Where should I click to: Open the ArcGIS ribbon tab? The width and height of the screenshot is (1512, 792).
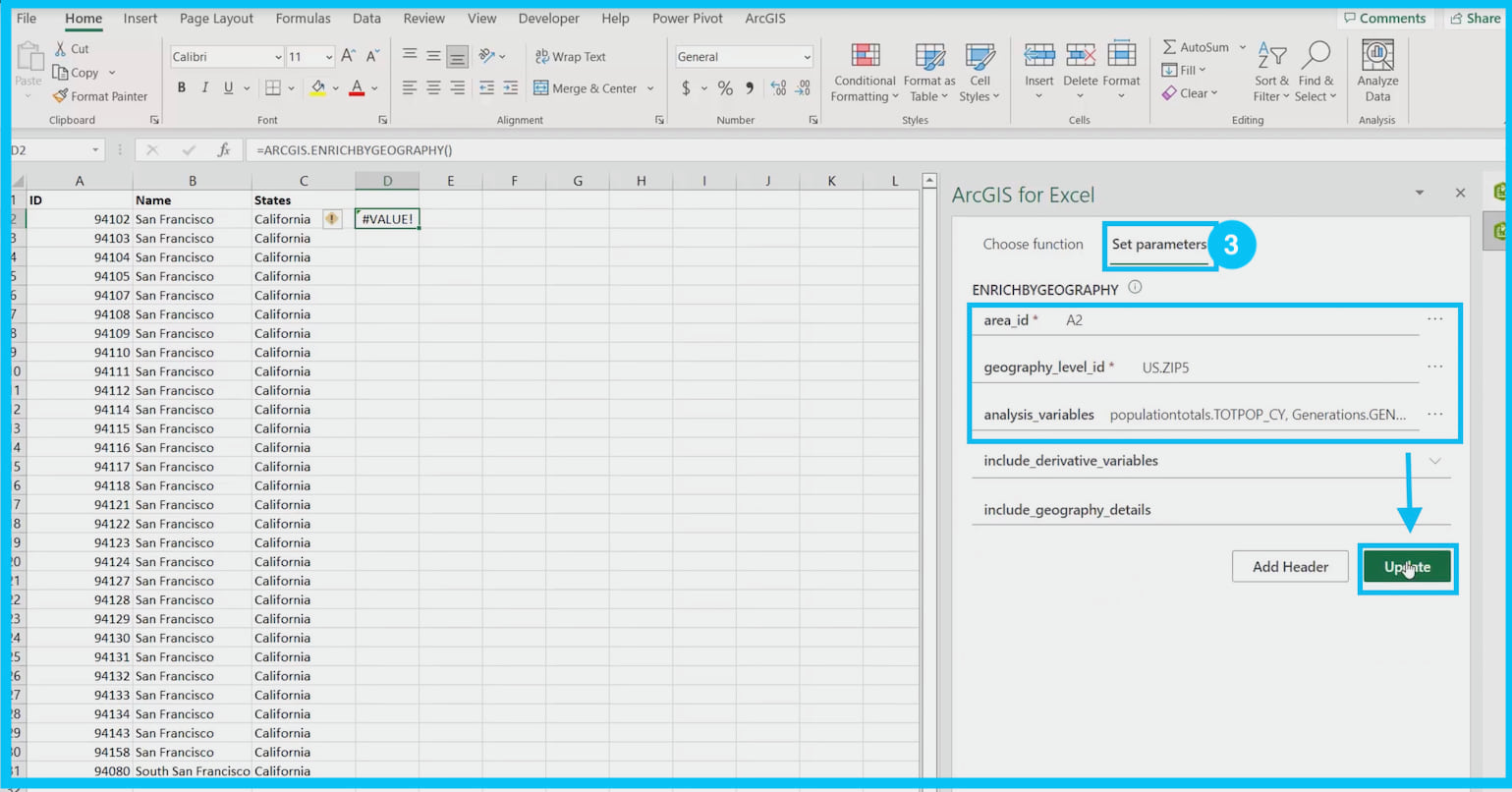click(764, 19)
